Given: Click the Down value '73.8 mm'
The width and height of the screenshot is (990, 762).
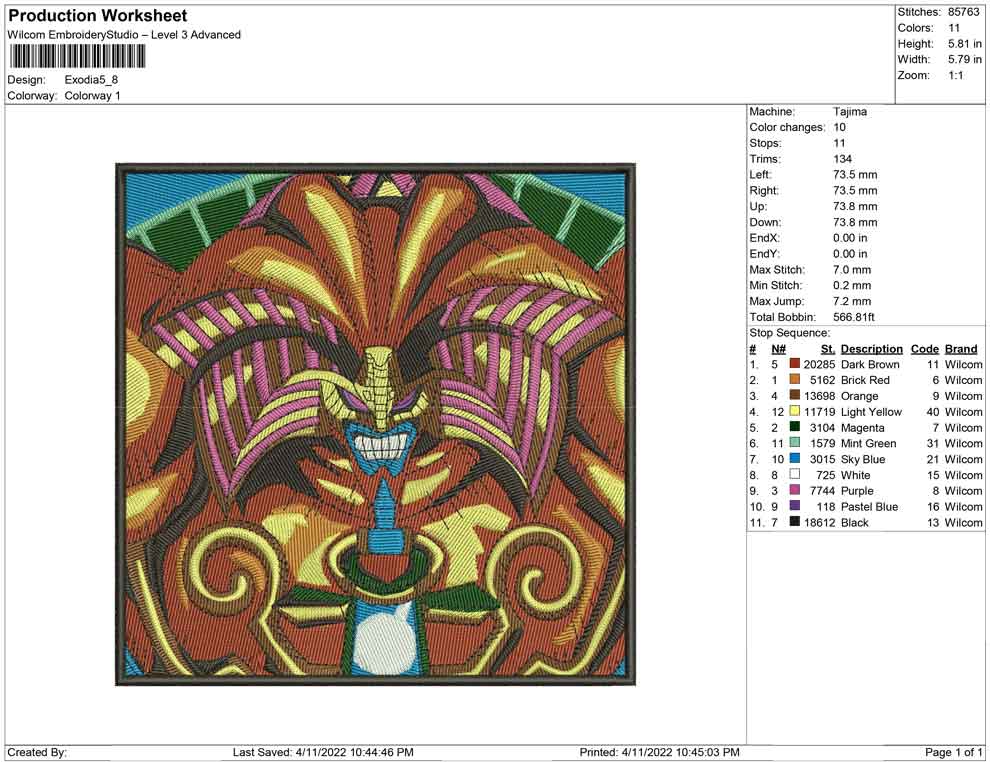Looking at the screenshot, I should 855,222.
